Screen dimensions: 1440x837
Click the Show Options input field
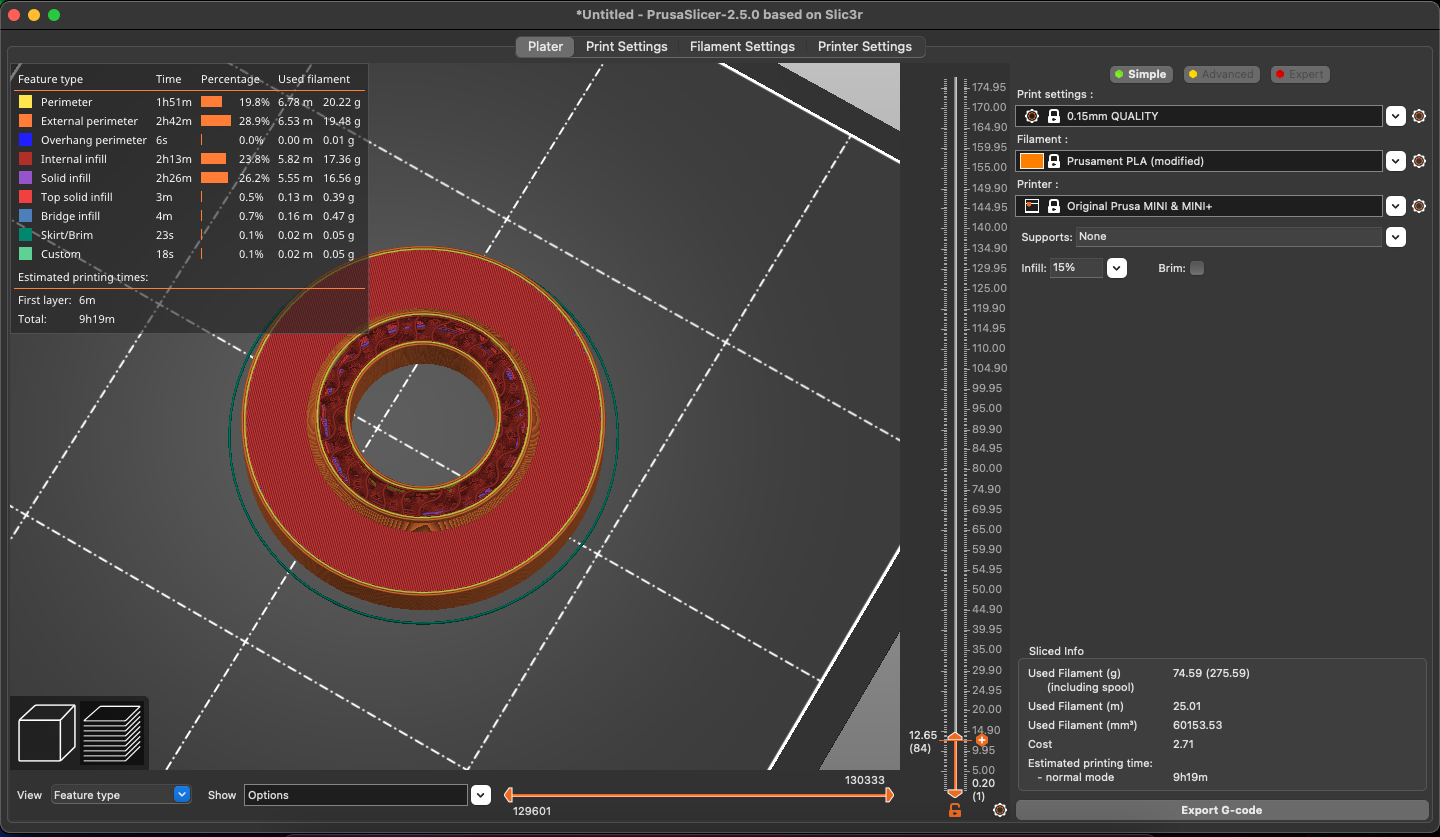[x=355, y=794]
